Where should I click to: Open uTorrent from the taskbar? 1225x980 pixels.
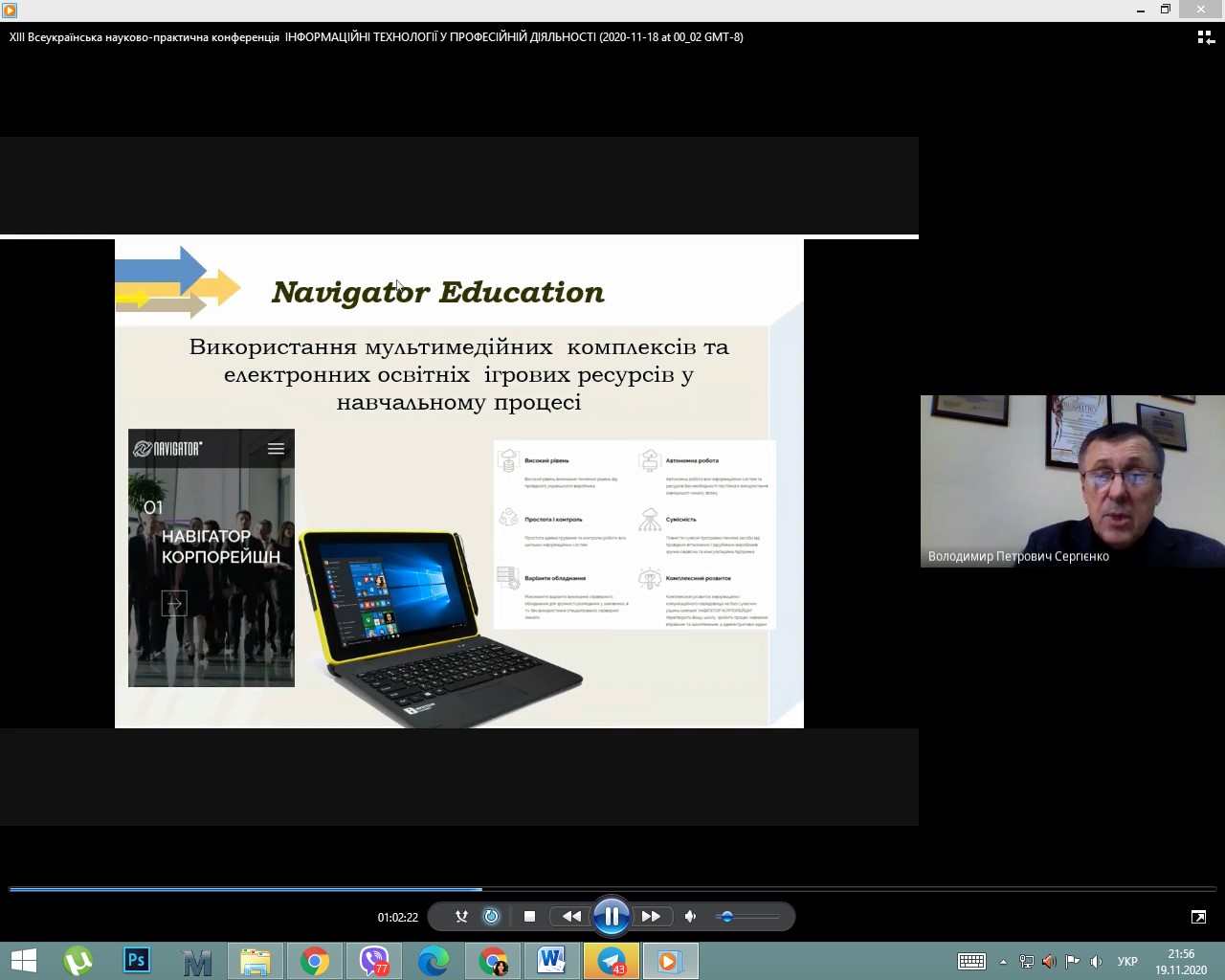(78, 961)
